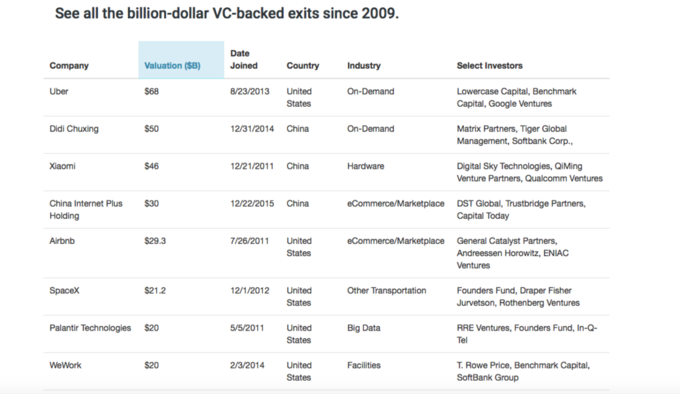Open China Internet Plus Holding entry

86,209
